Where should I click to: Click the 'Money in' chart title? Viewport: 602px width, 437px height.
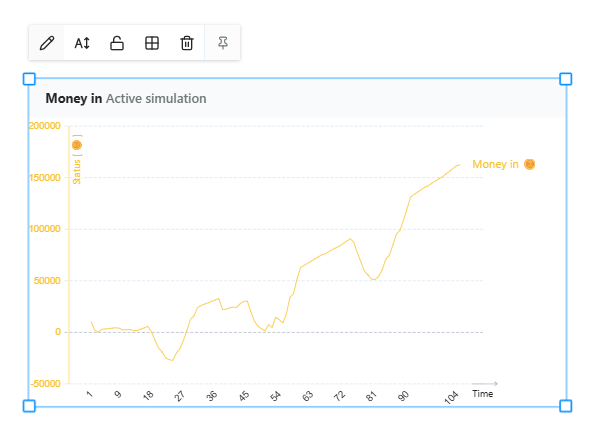(x=73, y=99)
